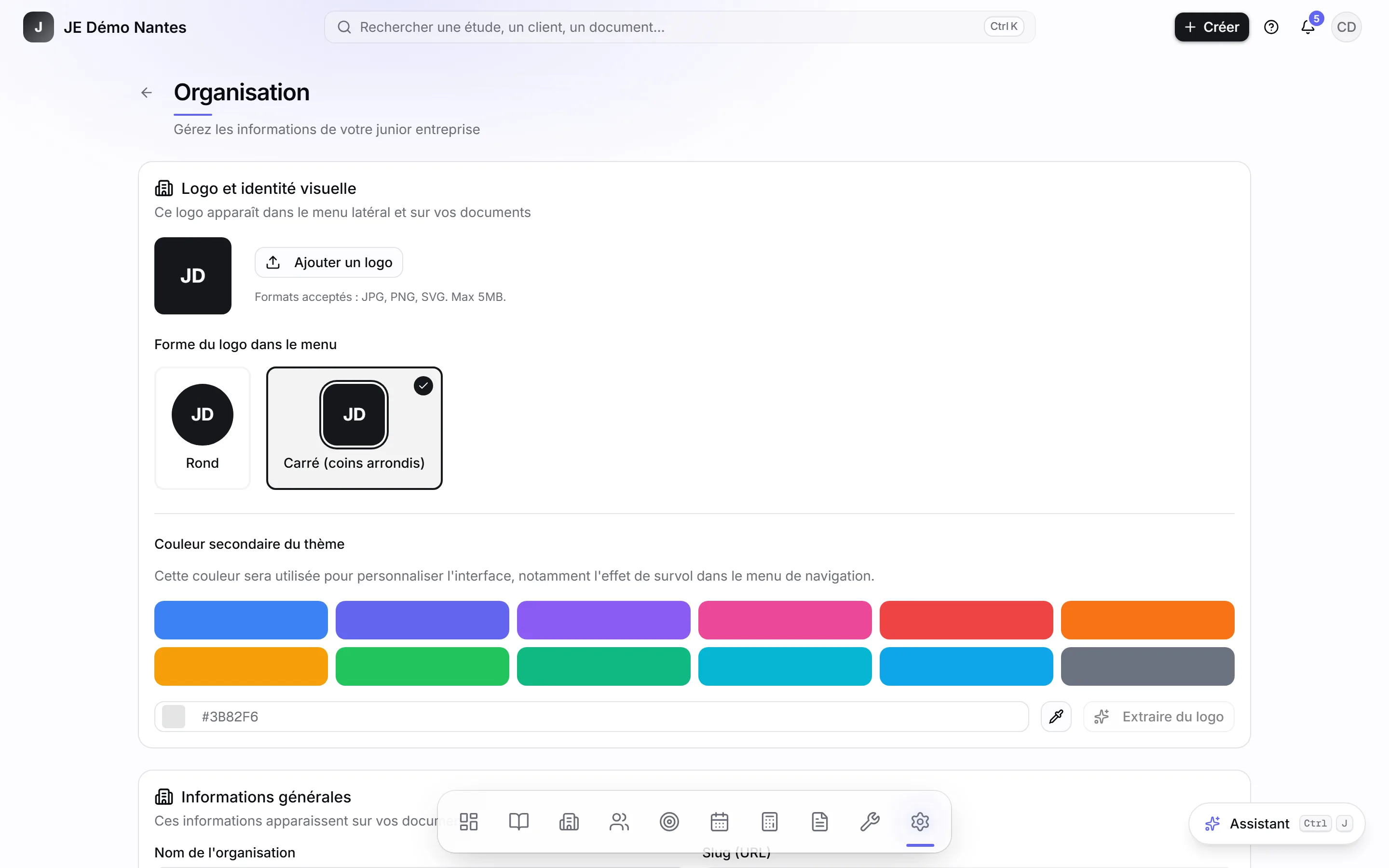Screen dimensions: 1389x868
Task: Click the JE Démo Nantes organisation name
Action: tap(125, 27)
